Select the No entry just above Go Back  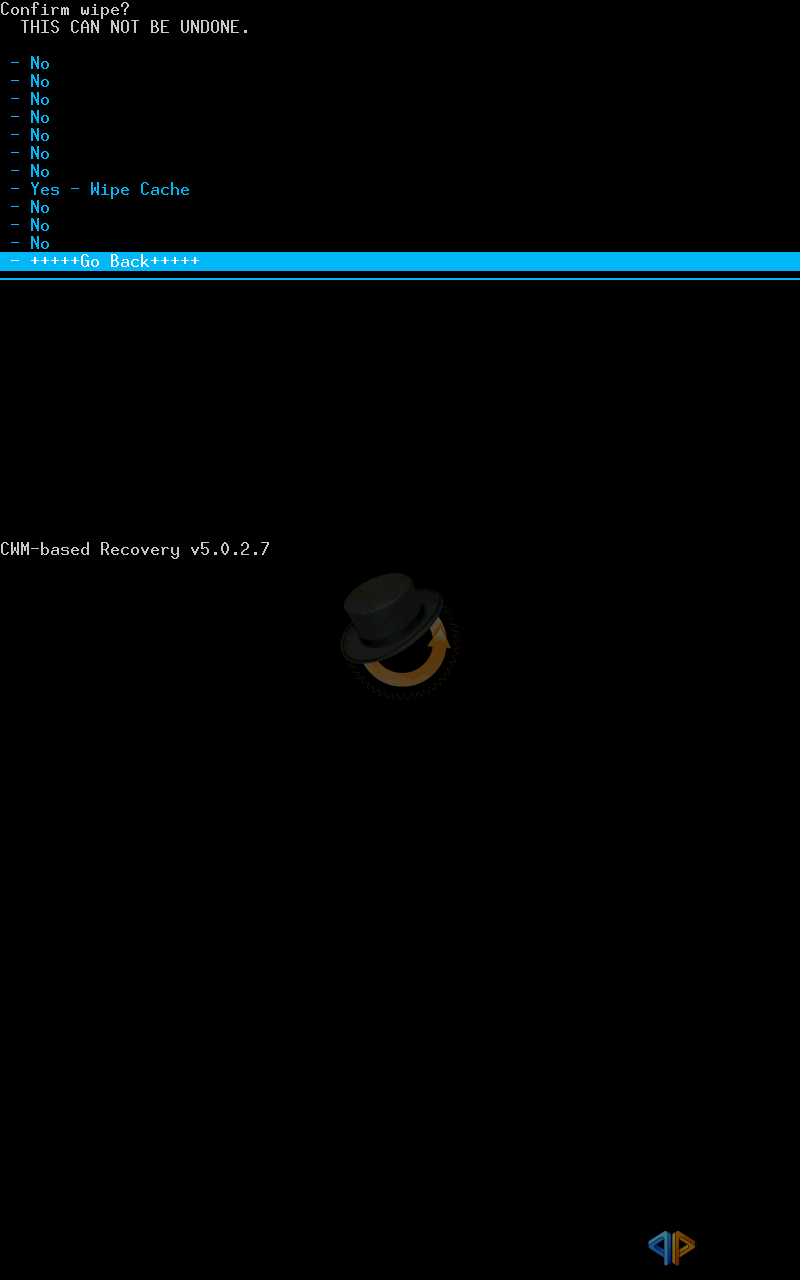tap(30, 243)
